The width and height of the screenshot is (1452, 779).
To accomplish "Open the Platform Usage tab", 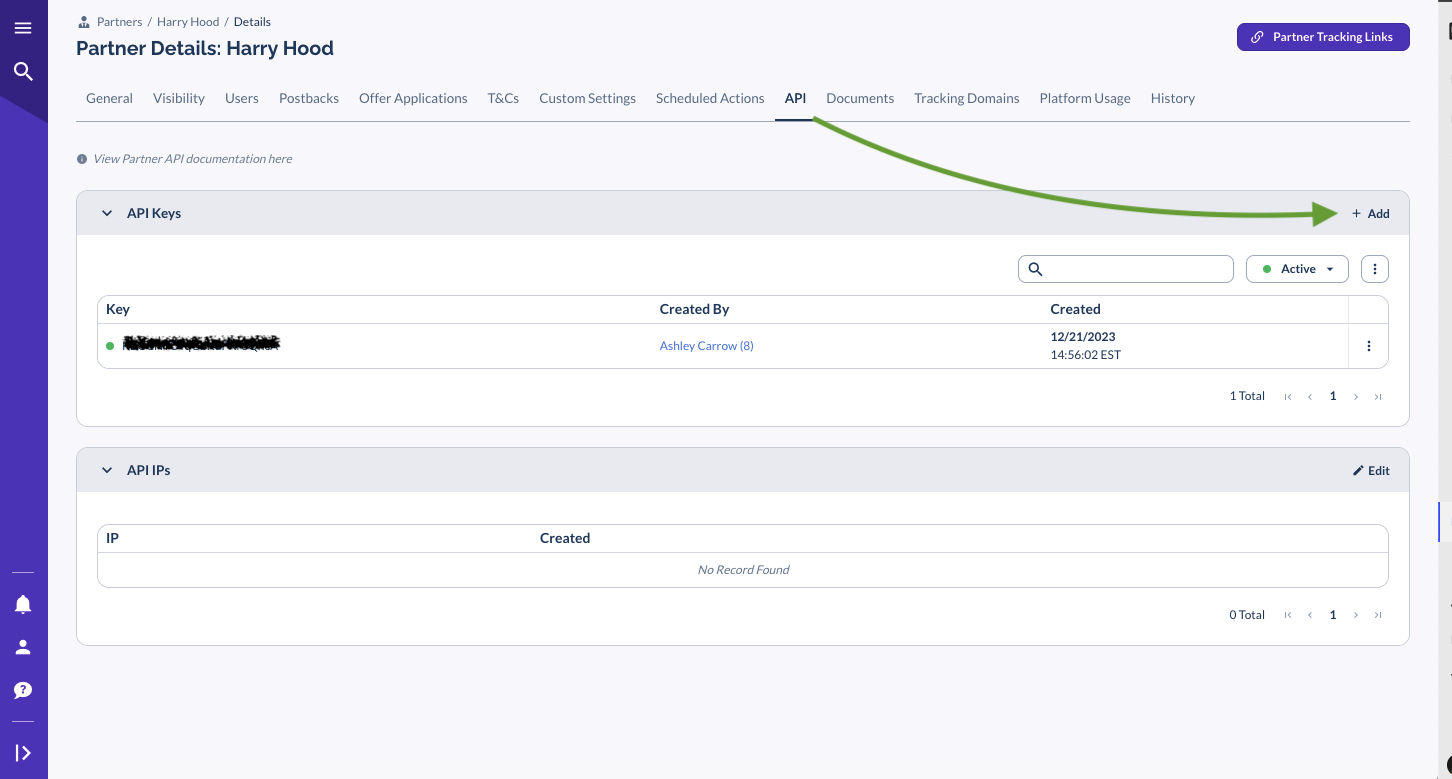I will point(1085,98).
